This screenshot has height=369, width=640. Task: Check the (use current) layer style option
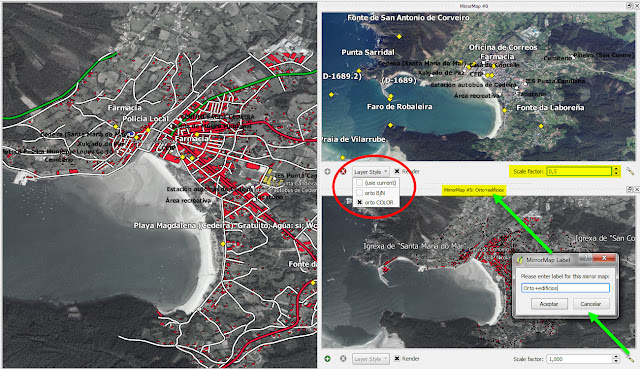pos(360,183)
